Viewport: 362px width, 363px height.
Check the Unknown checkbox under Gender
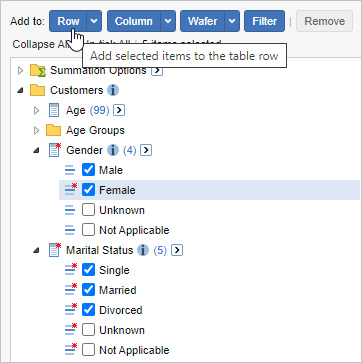tap(89, 210)
